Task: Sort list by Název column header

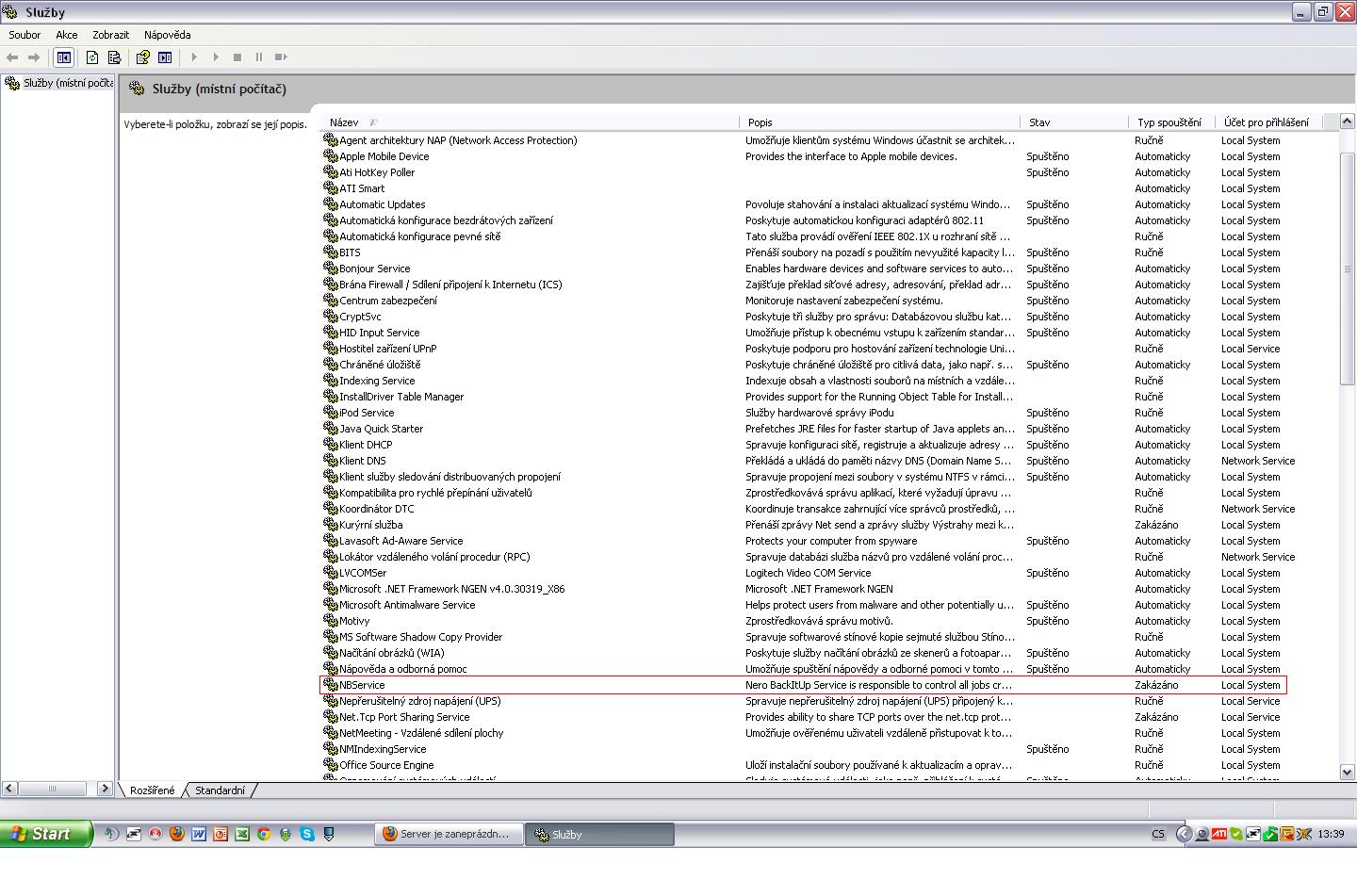Action: [344, 122]
